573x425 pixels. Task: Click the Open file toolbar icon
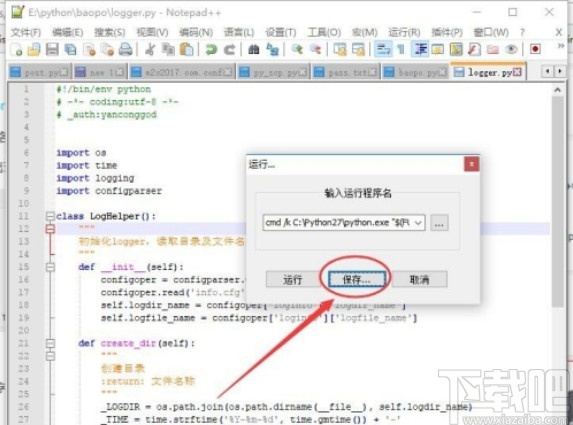[x=34, y=49]
